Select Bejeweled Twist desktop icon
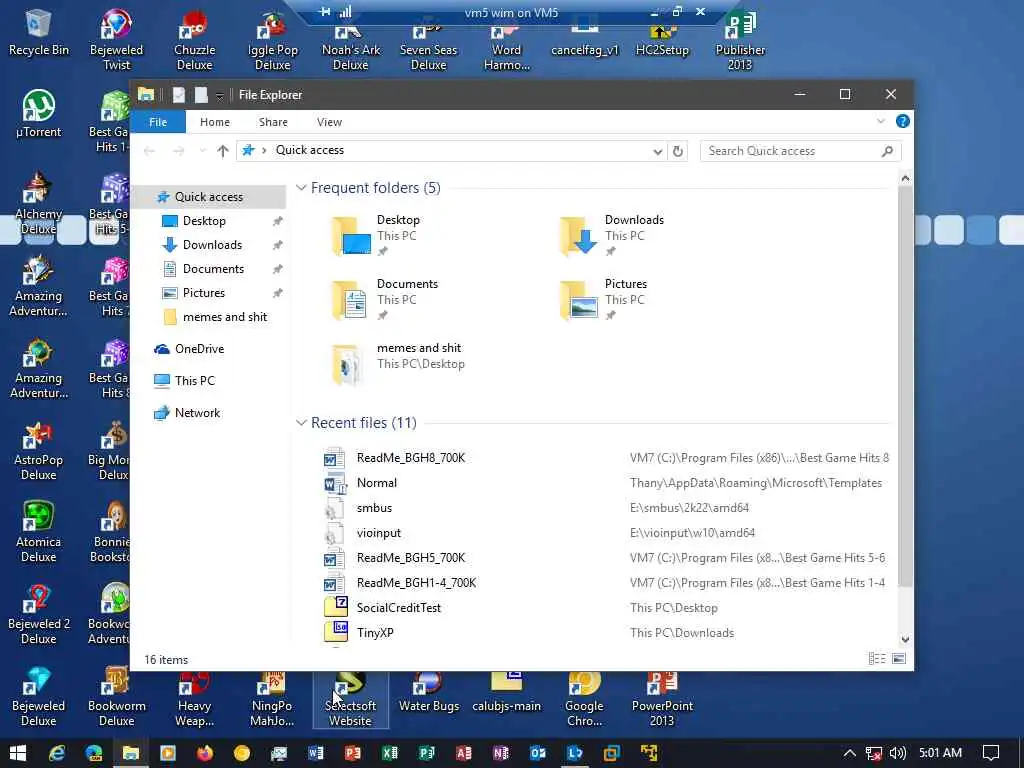1024x768 pixels. click(x=116, y=39)
